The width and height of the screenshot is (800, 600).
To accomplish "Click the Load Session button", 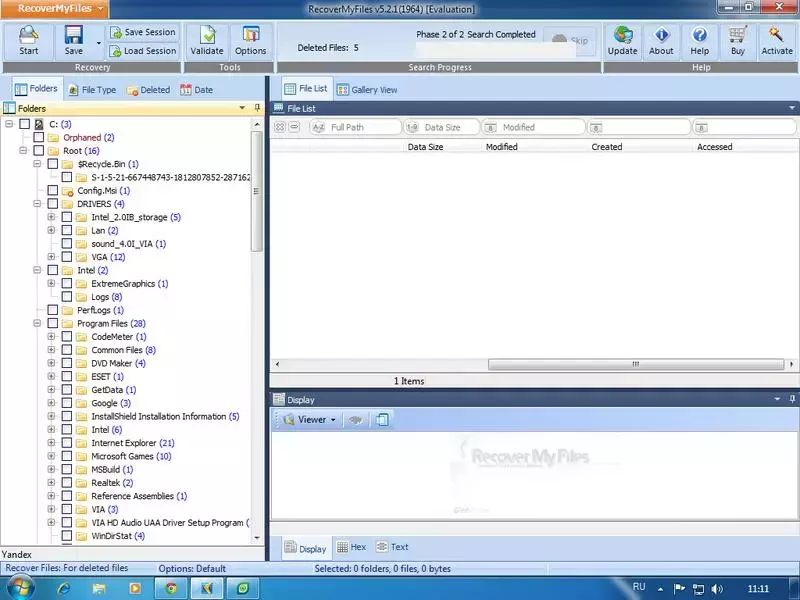I will click(143, 51).
